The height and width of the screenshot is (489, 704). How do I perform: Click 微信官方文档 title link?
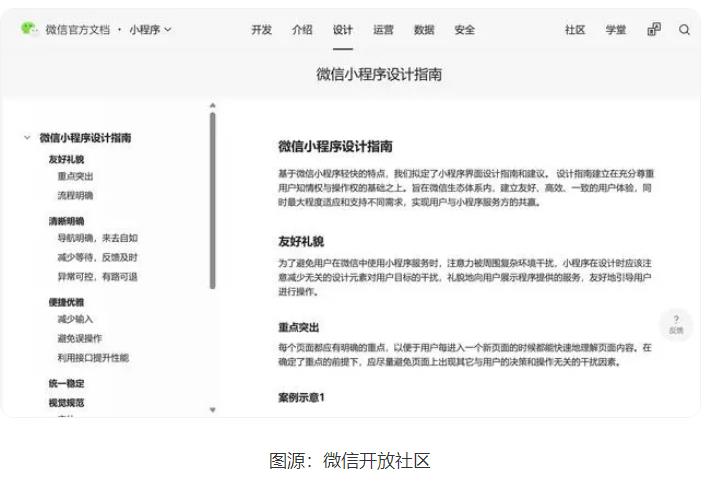click(x=78, y=30)
